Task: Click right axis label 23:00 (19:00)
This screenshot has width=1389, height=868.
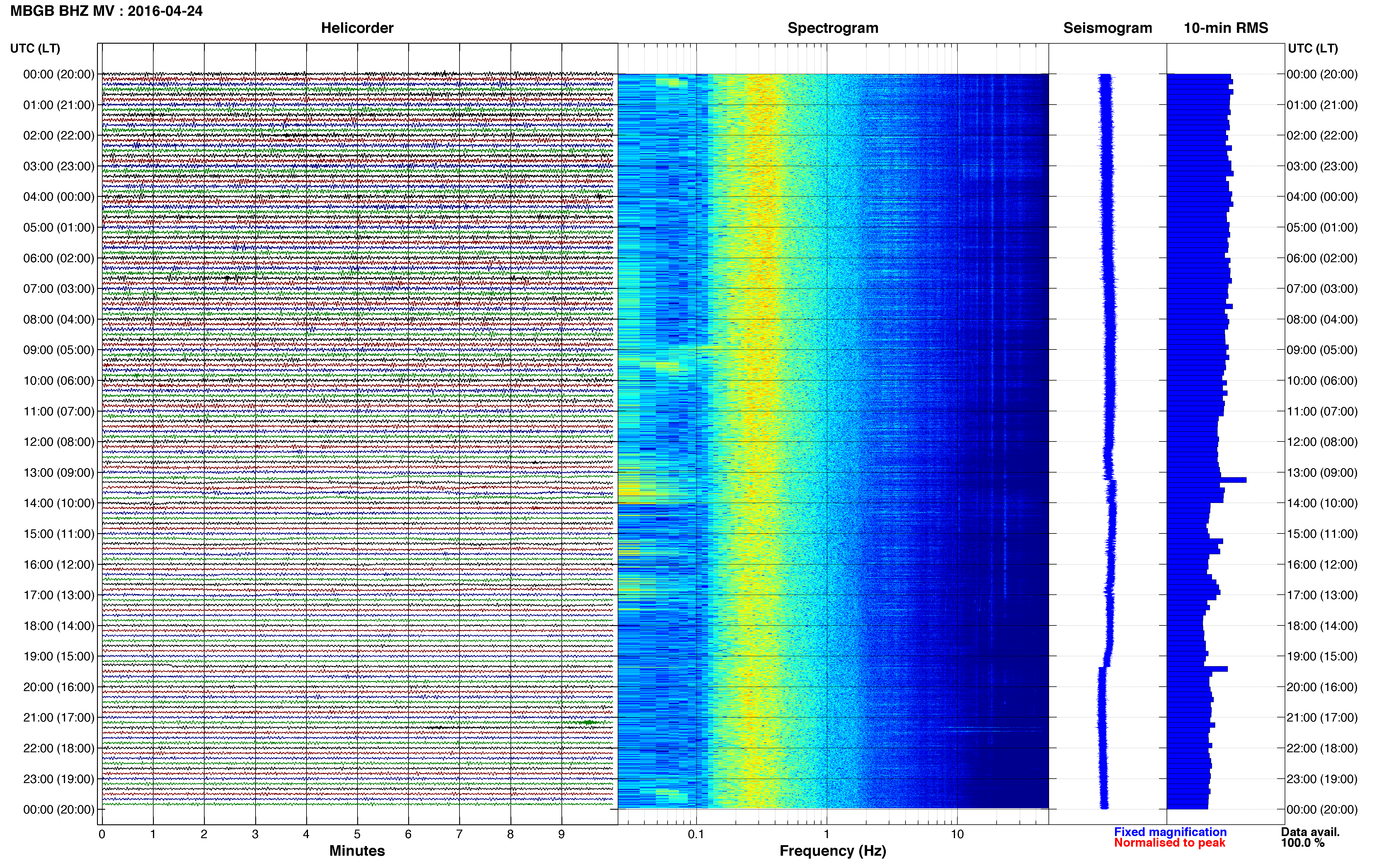Action: (x=1322, y=779)
